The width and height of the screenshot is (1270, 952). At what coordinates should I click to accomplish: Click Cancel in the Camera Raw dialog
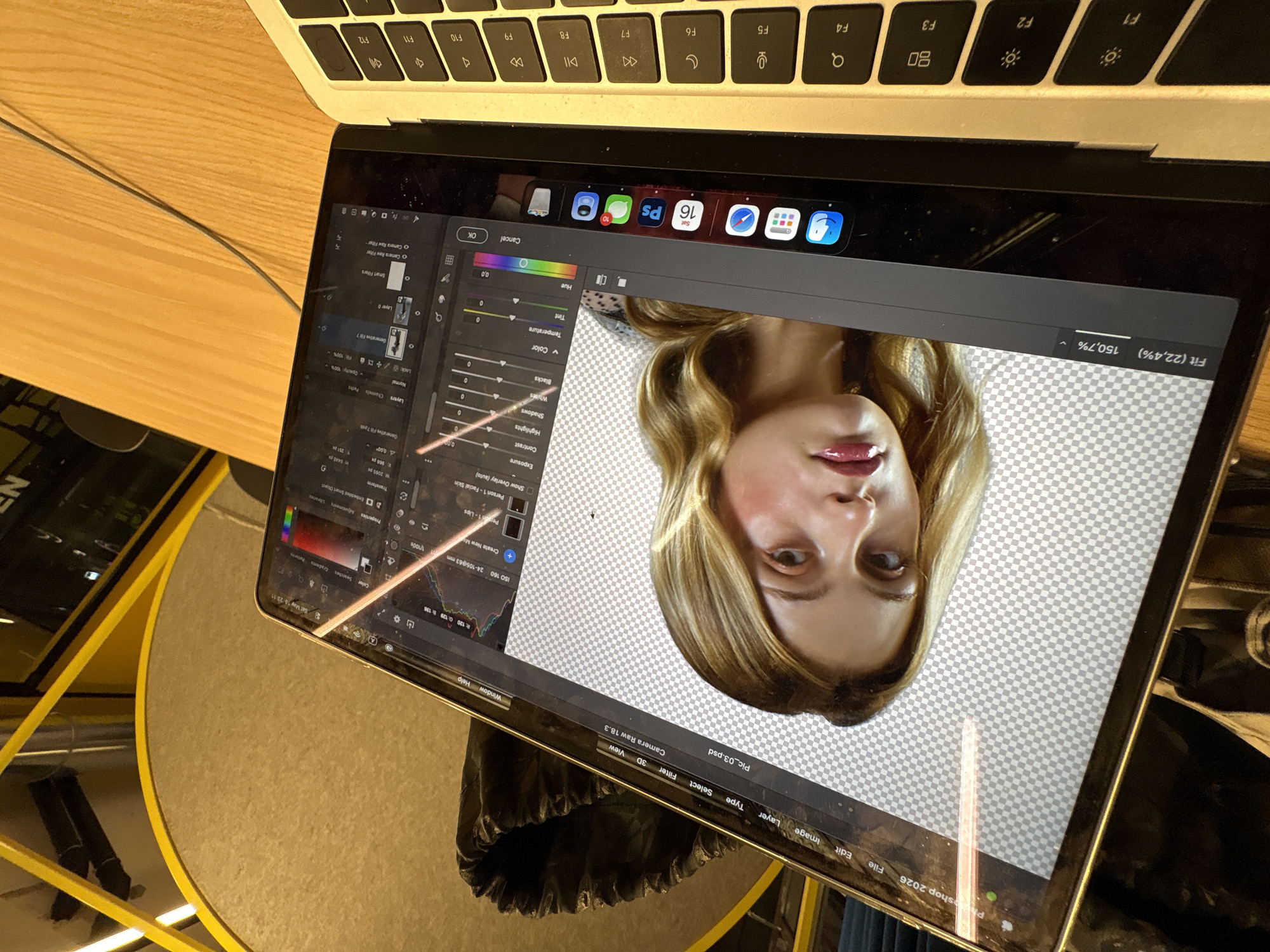coord(510,239)
